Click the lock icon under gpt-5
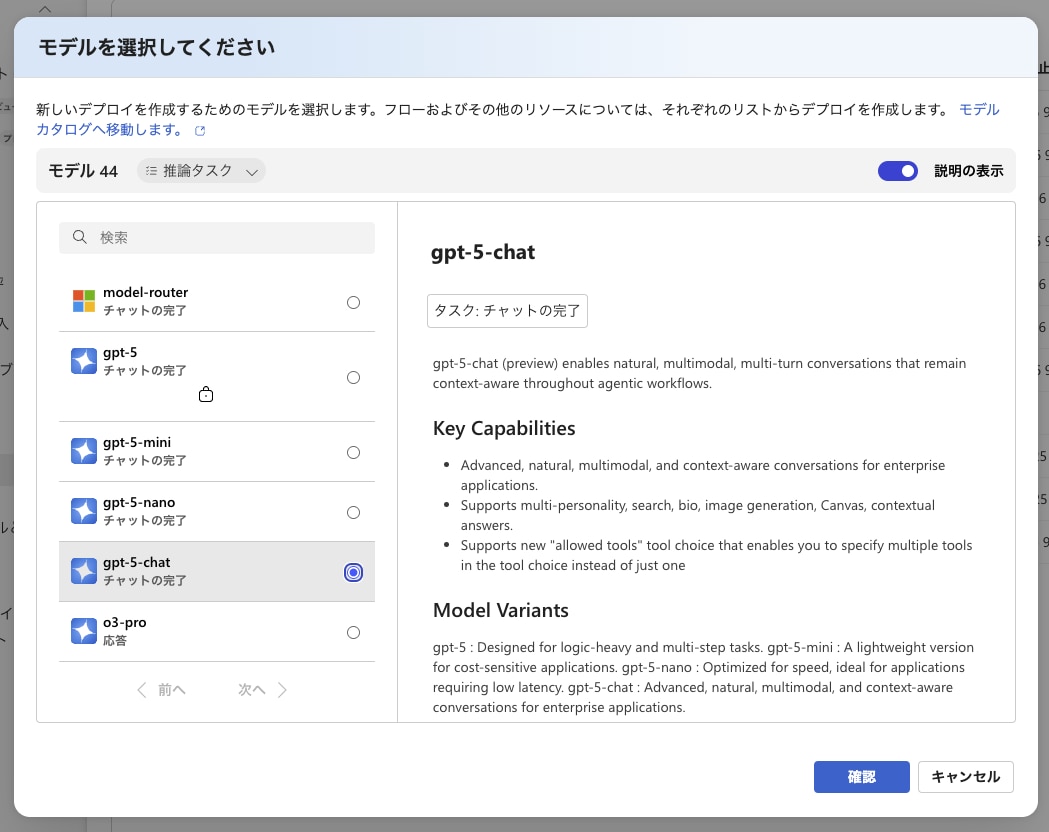This screenshot has width=1049, height=832. click(x=206, y=395)
